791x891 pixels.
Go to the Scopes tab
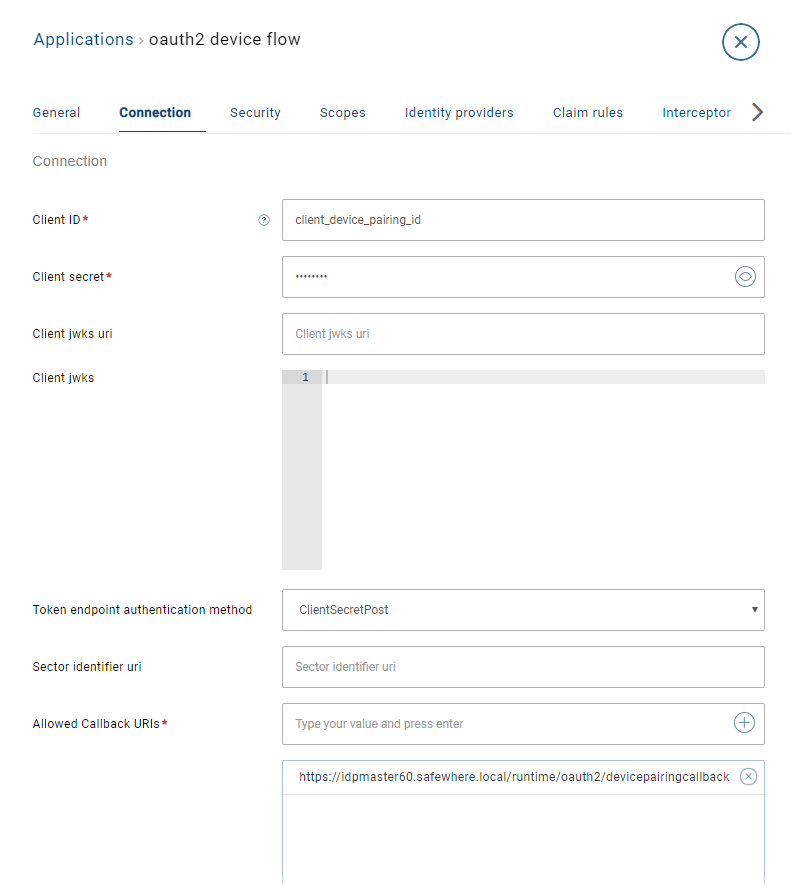pos(343,113)
